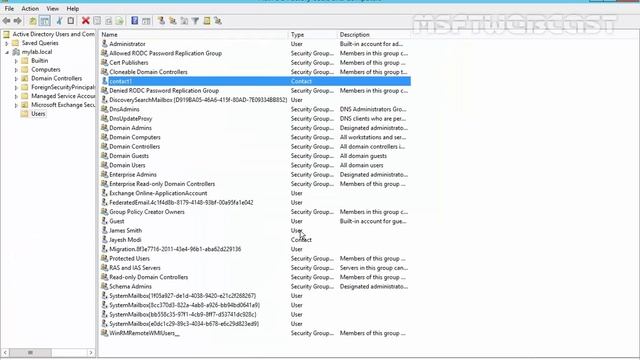The height and width of the screenshot is (360, 640).
Task: Click tree pane horizontal scrollbar thumb
Action: click(31, 352)
